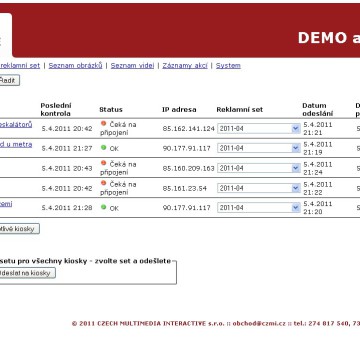Click the red status dot for IP 85.162.141.124

(x=103, y=123)
